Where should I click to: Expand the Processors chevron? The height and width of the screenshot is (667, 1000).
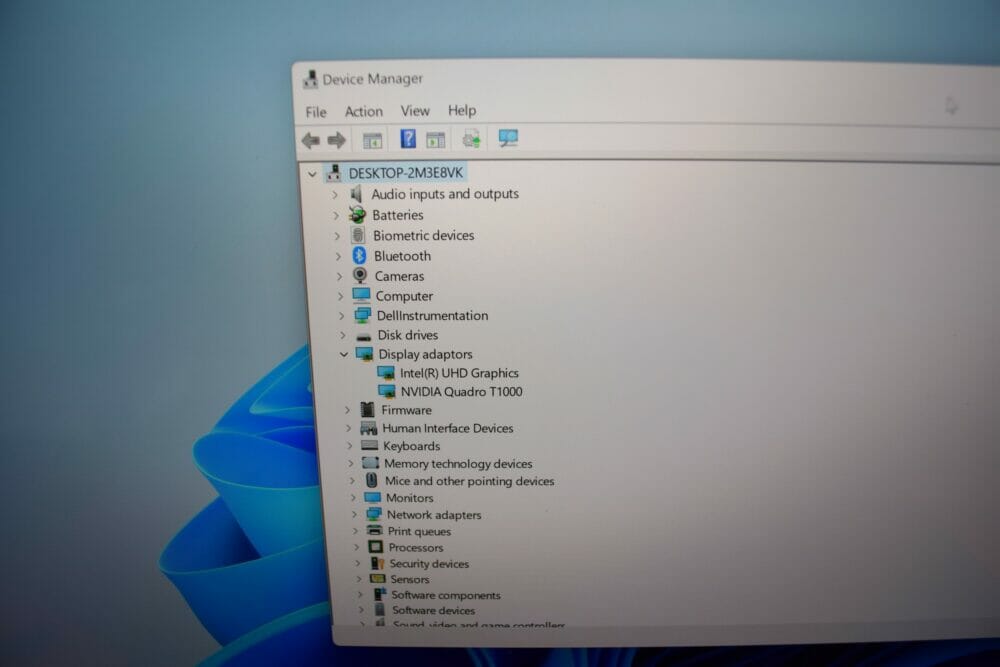point(357,547)
